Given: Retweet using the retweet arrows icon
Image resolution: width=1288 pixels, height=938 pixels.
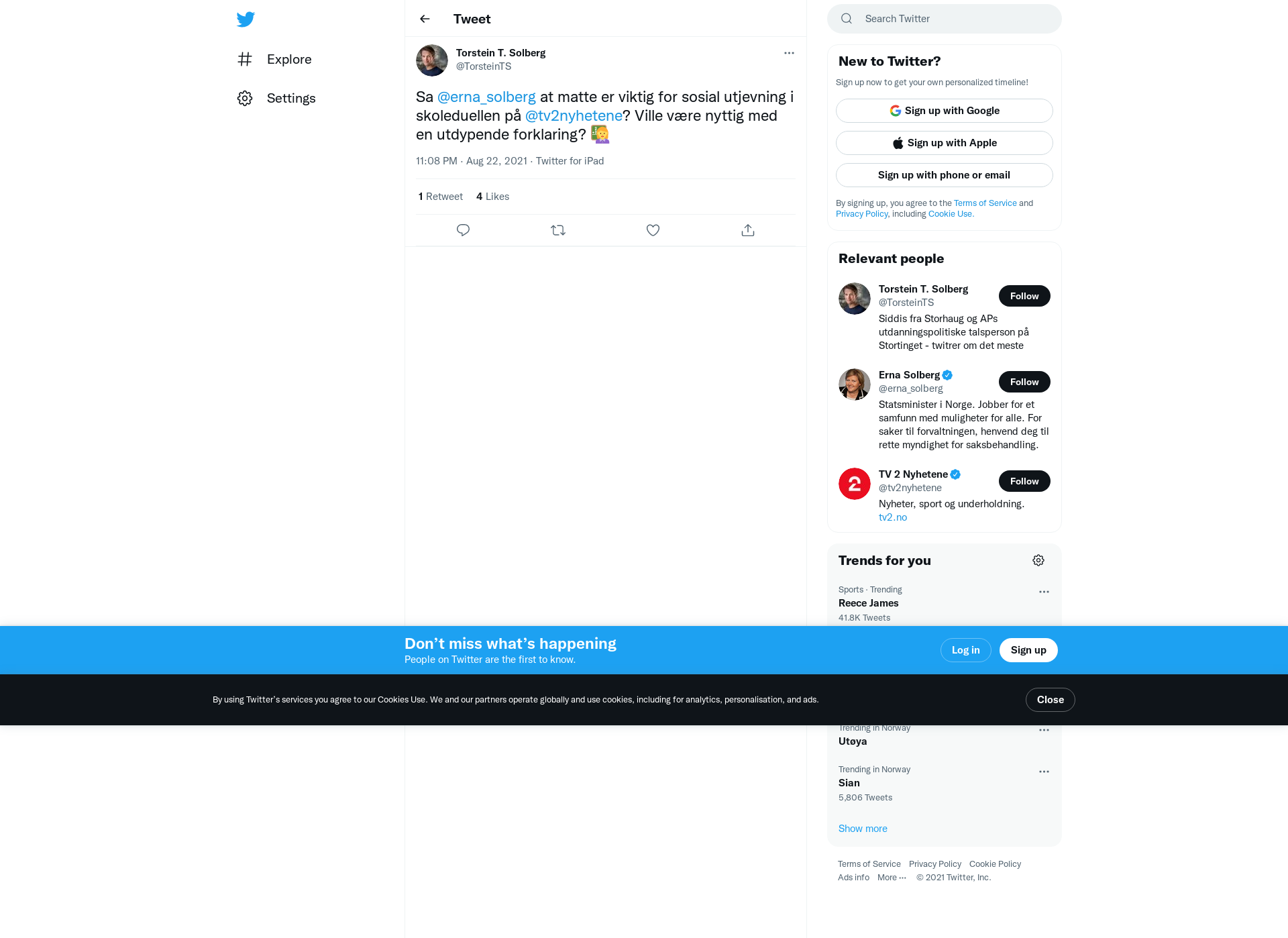Looking at the screenshot, I should coord(558,230).
